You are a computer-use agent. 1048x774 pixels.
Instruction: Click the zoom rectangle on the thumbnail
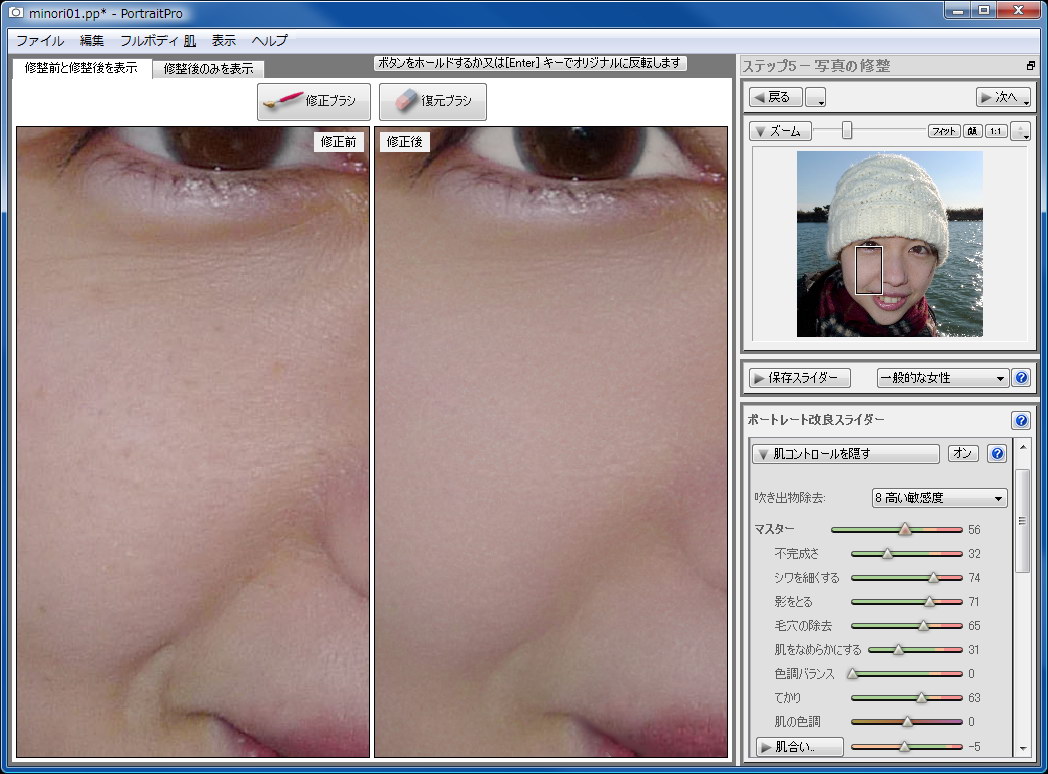click(x=869, y=270)
